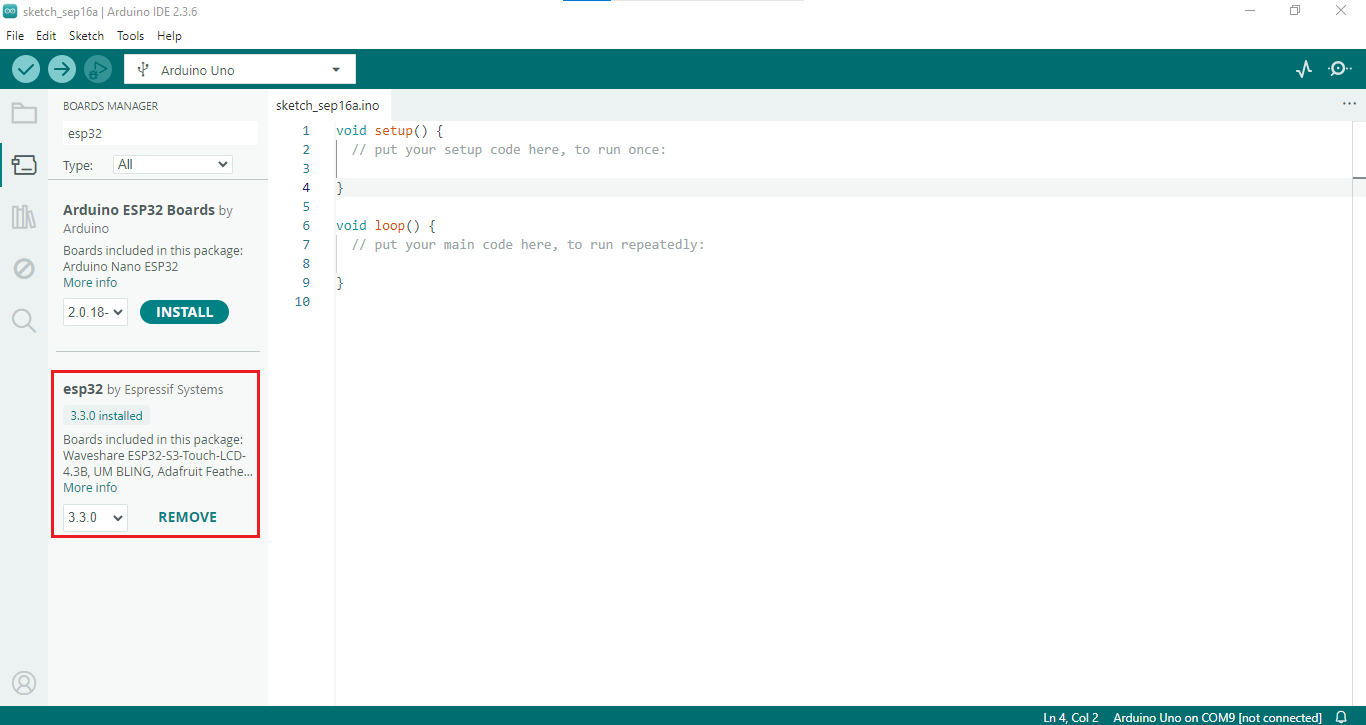Click the Ln 4, Col 2 cursor position
This screenshot has height=725, width=1366.
click(x=1071, y=717)
